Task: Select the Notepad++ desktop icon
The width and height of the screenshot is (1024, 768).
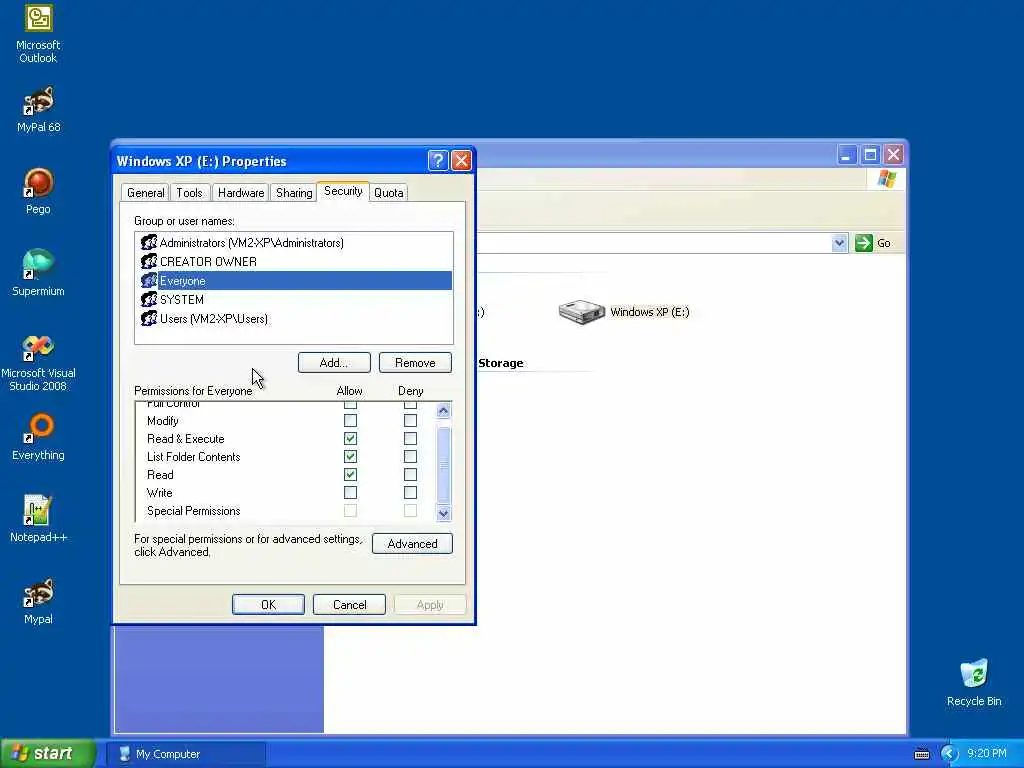Action: point(38,519)
